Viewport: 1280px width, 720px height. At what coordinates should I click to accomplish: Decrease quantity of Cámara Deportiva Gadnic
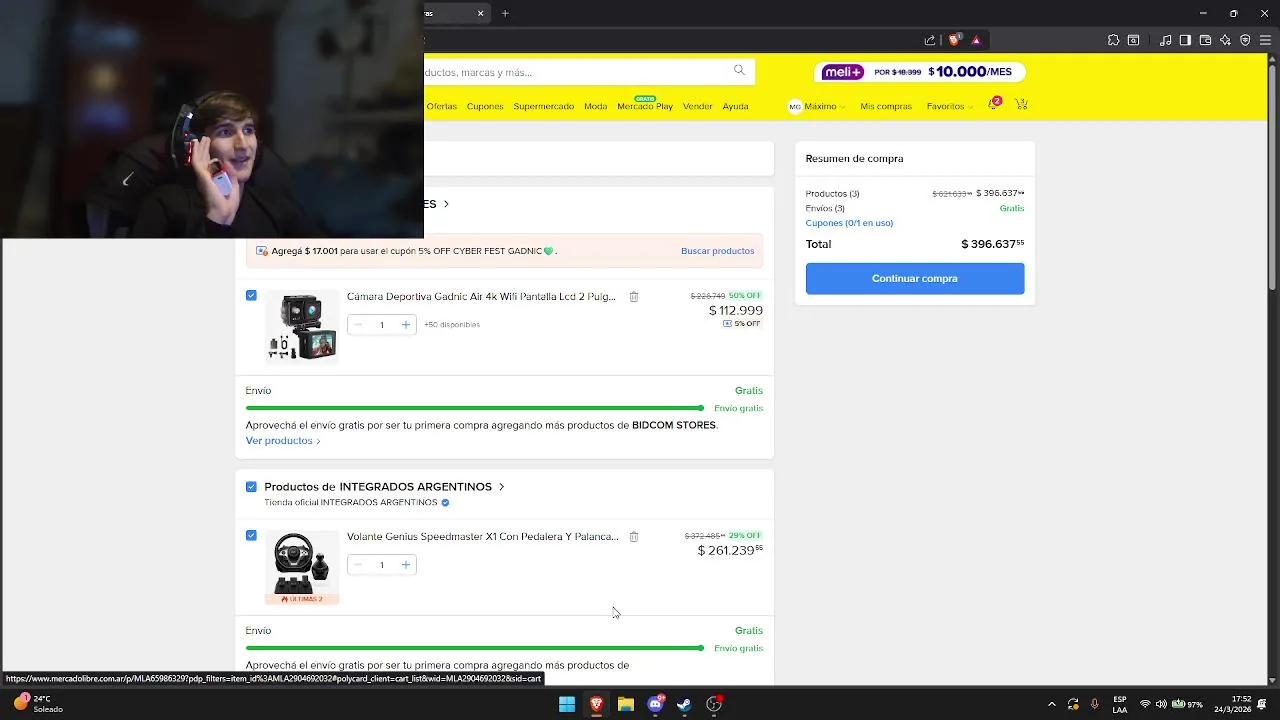point(358,324)
